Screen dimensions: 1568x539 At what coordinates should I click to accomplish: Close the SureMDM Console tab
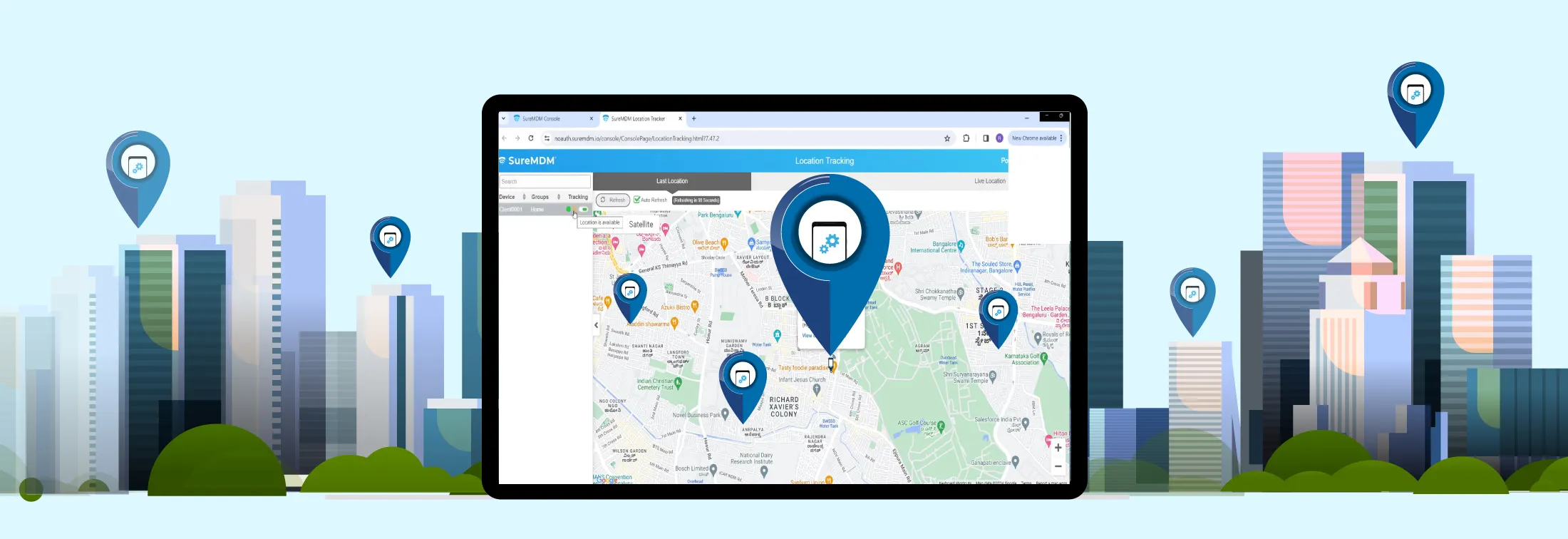pos(591,119)
